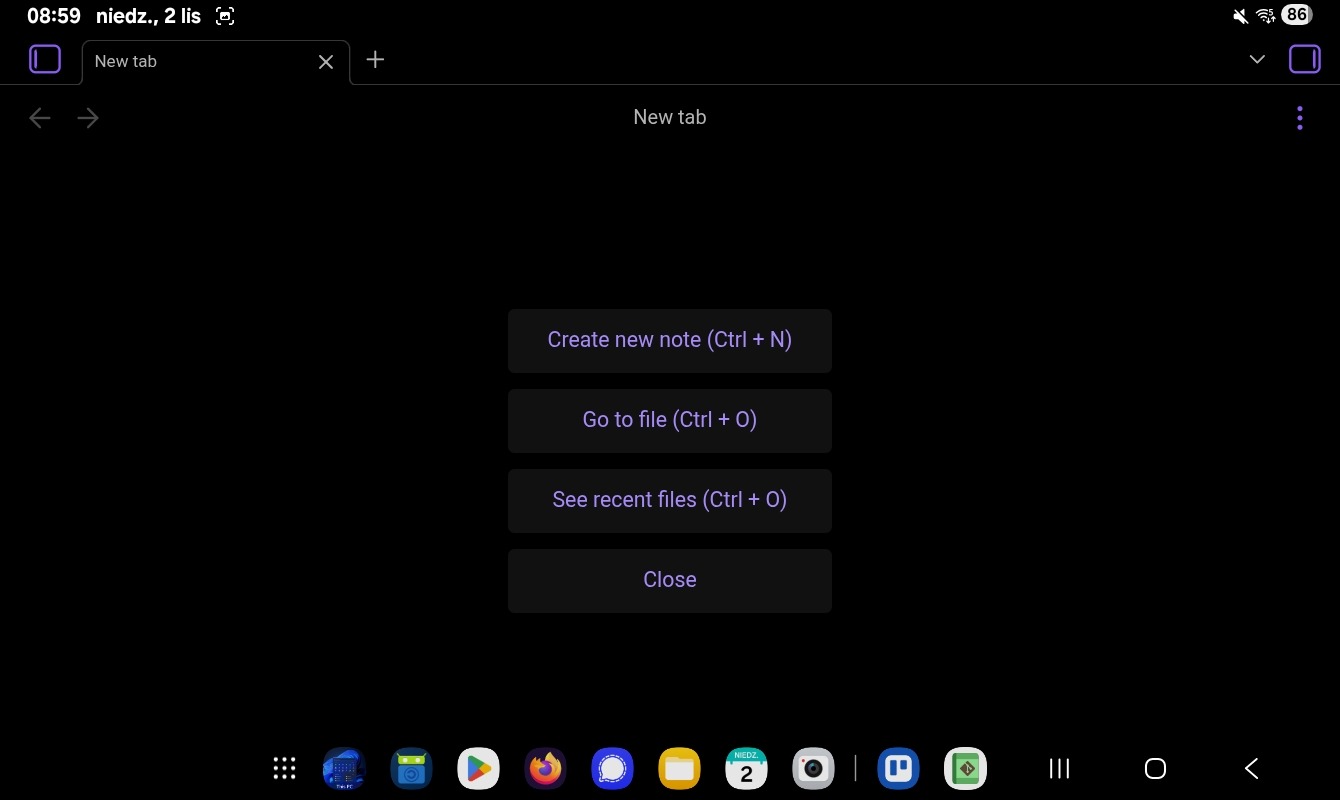Open the three-dot more options menu
The width and height of the screenshot is (1340, 800).
1299,119
